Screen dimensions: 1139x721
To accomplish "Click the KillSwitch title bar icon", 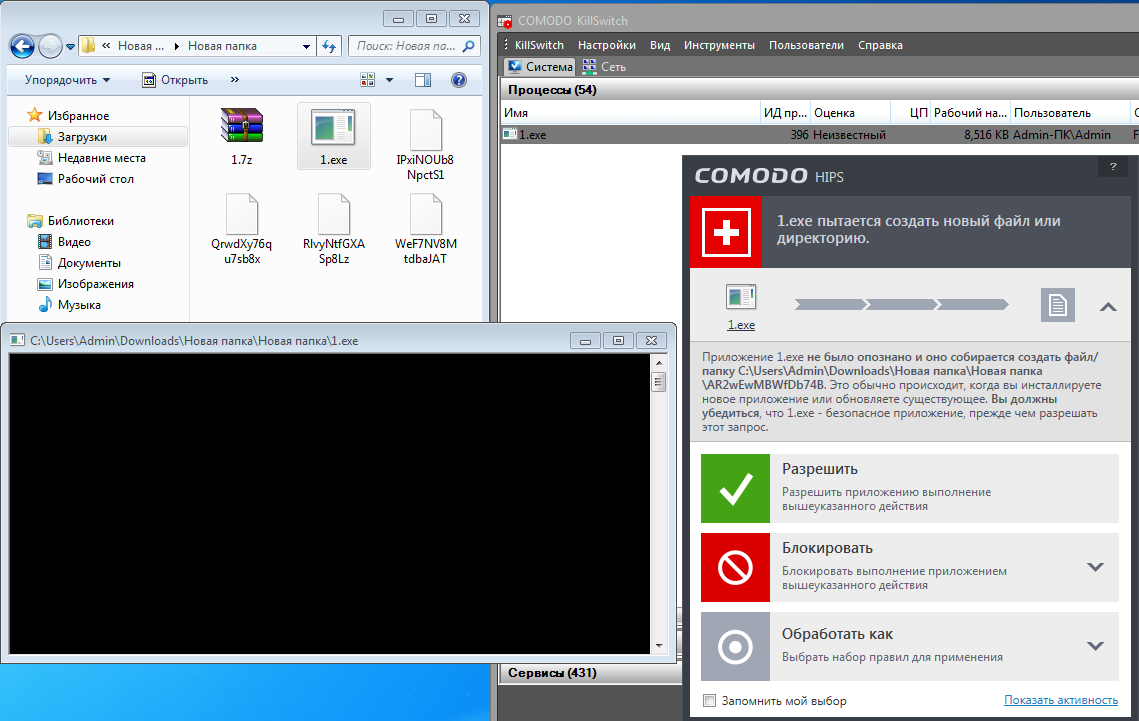I will (505, 21).
